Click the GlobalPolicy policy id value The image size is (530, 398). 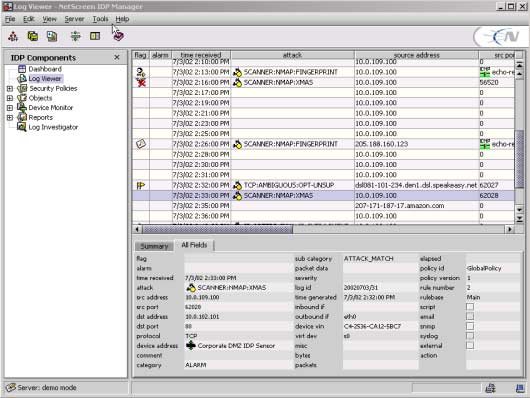pyautogui.click(x=484, y=268)
